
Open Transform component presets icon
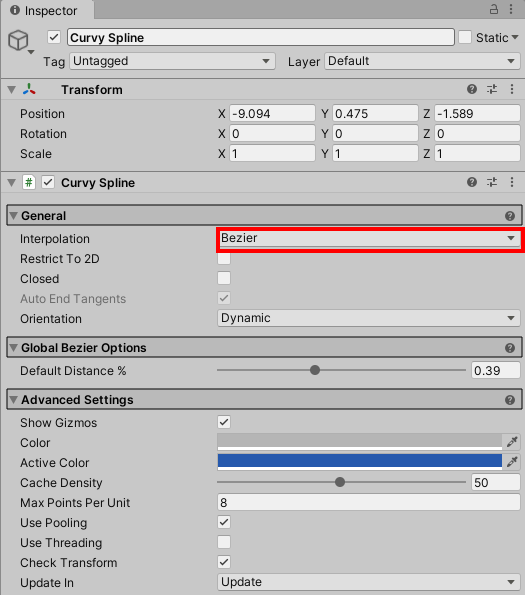tap(492, 89)
